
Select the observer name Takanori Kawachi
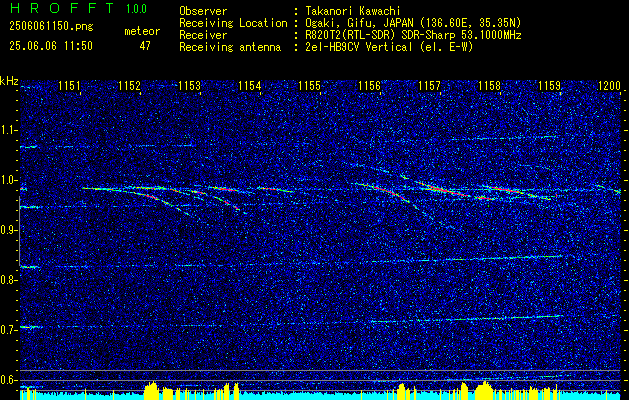[353, 11]
